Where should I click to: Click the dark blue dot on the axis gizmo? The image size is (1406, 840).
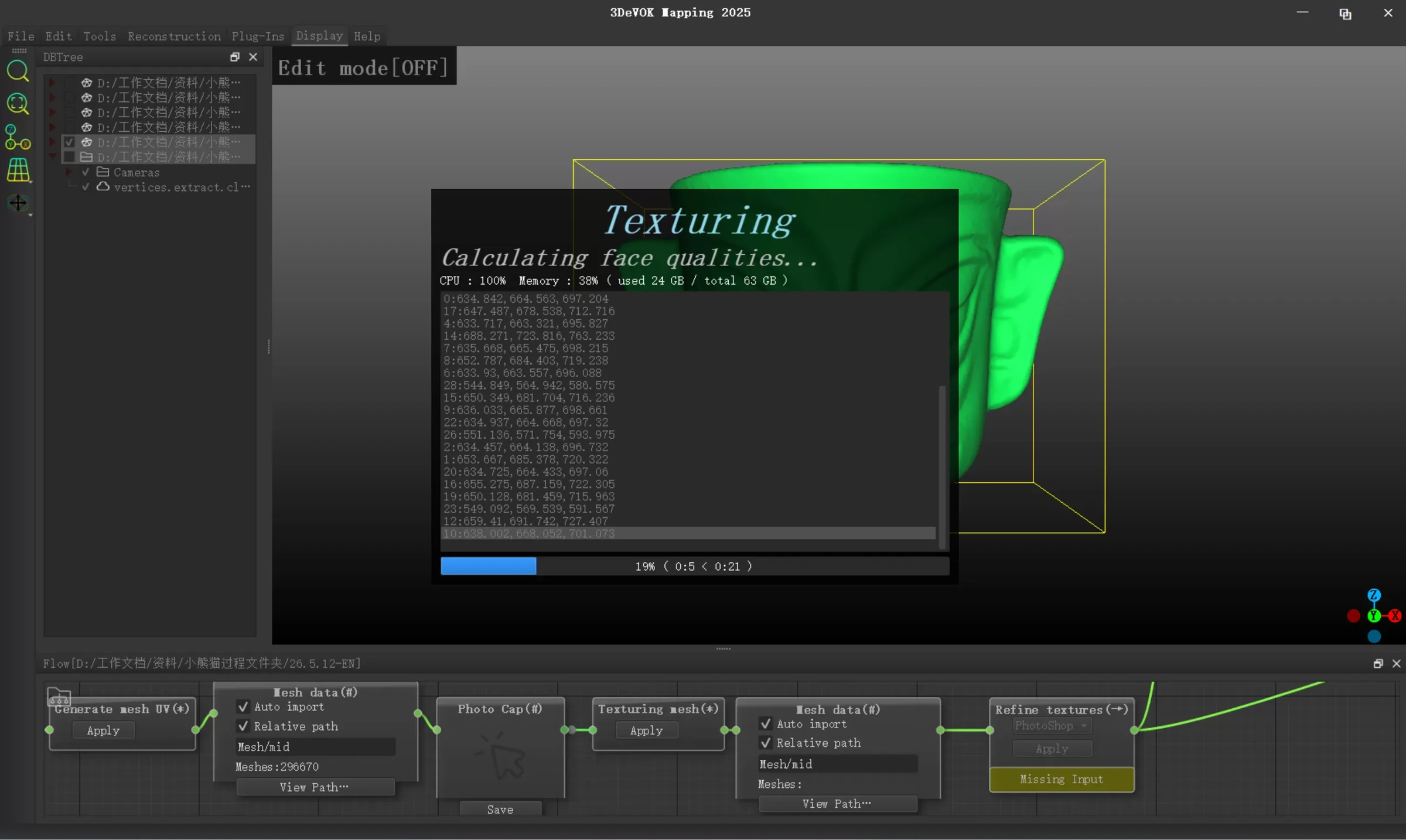tap(1374, 636)
